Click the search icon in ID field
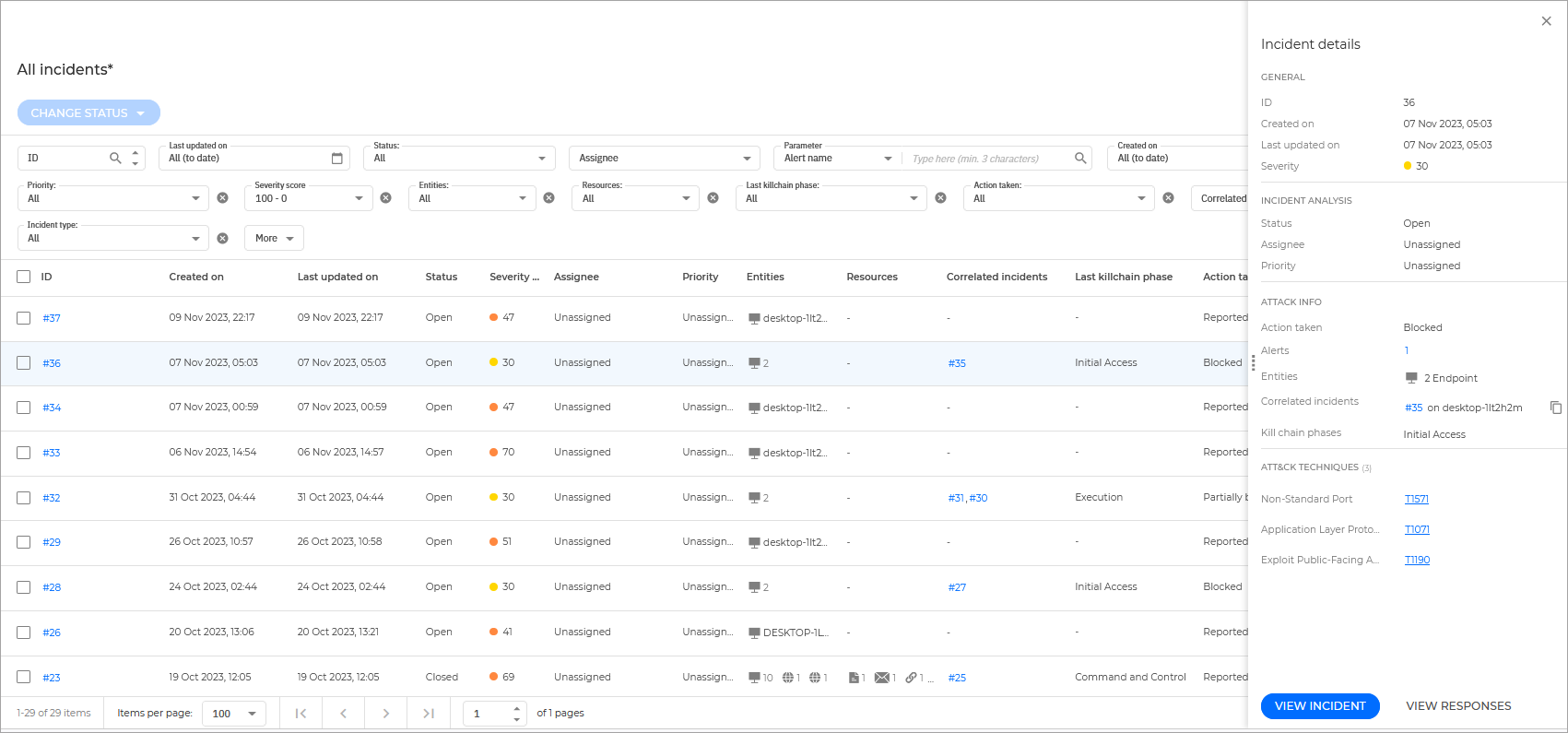1568x733 pixels. point(115,159)
